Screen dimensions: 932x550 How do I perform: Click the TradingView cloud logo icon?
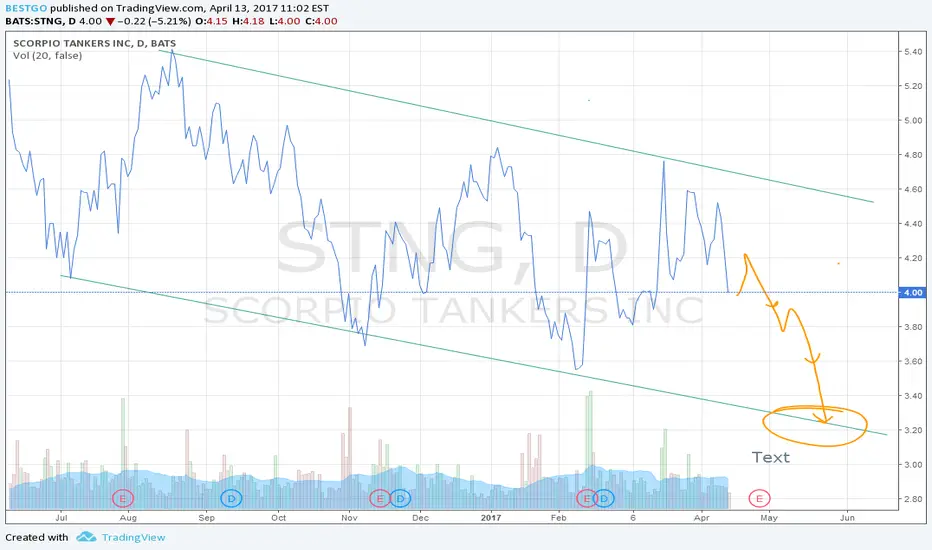[x=86, y=537]
